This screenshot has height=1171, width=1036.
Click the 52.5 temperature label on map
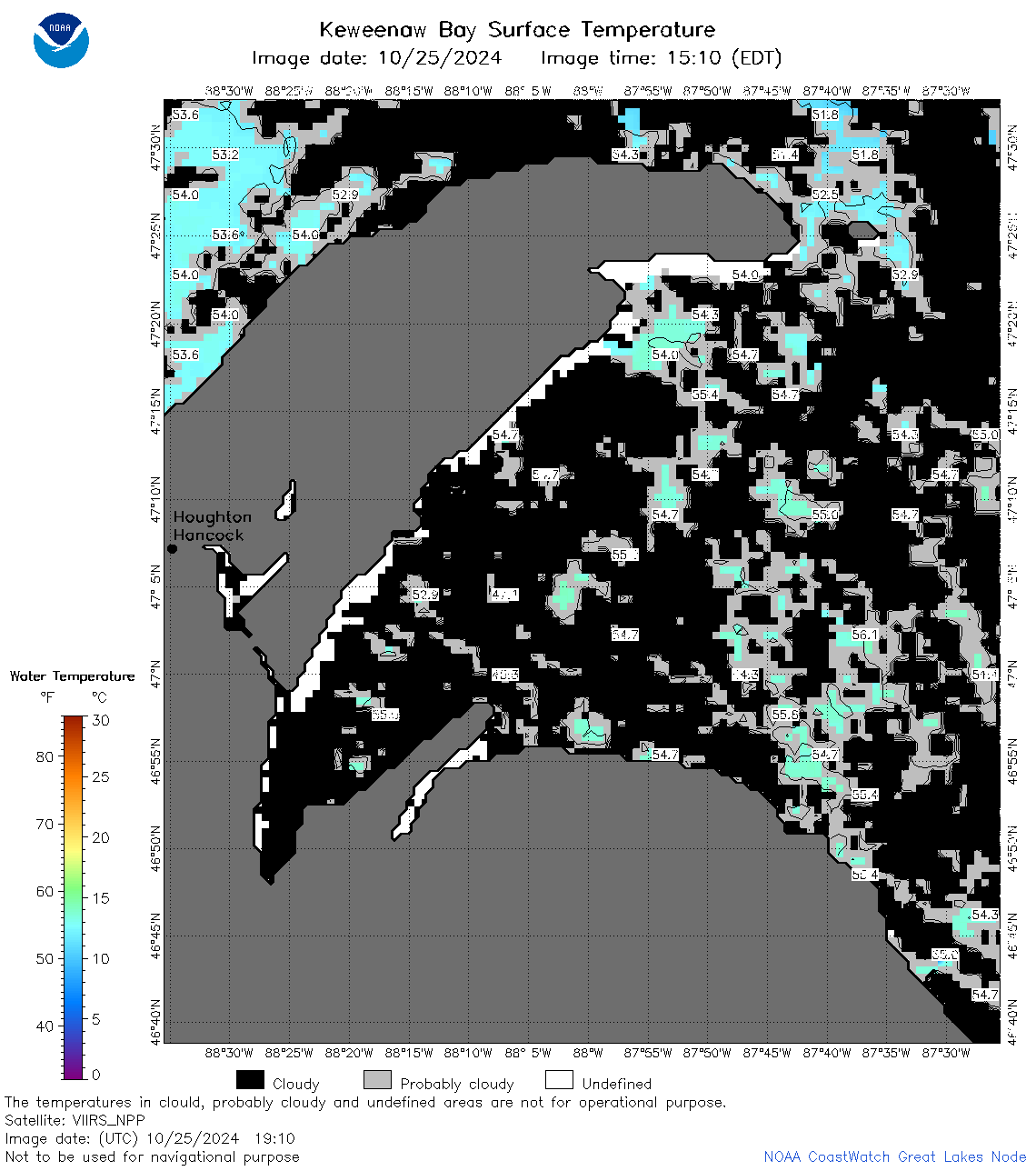coord(825,195)
